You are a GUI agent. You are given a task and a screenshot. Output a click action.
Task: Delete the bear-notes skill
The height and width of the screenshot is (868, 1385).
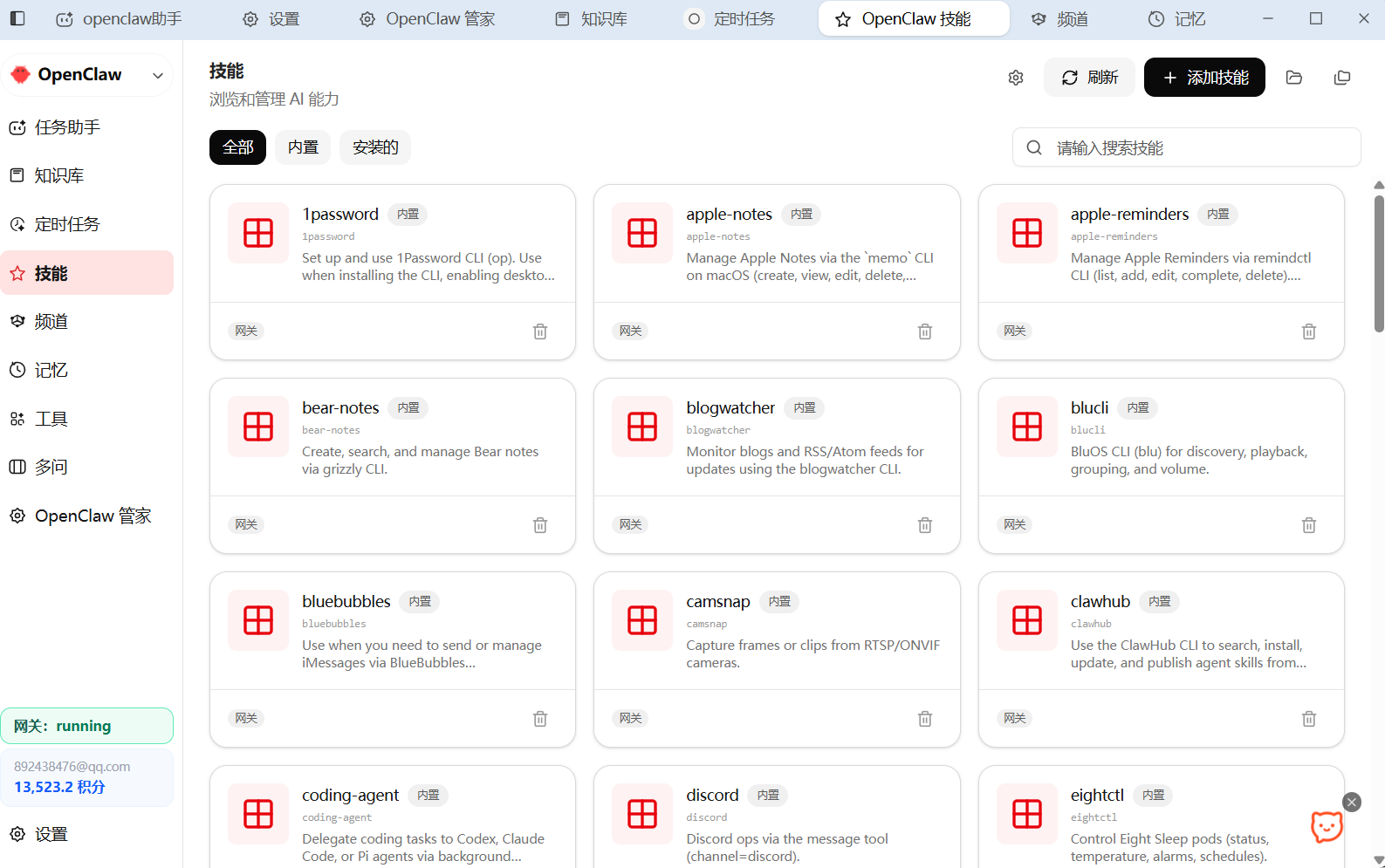[540, 525]
